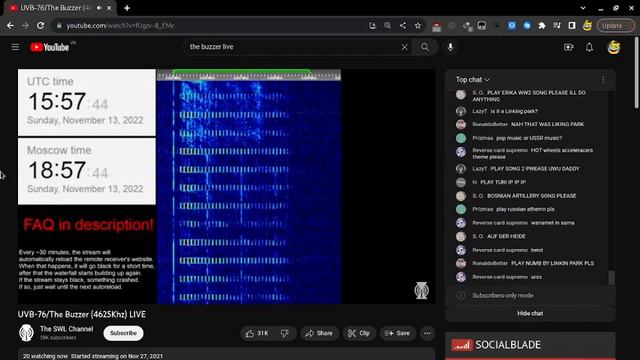
Task: Open the browser side panel icon
Action: (572, 25)
